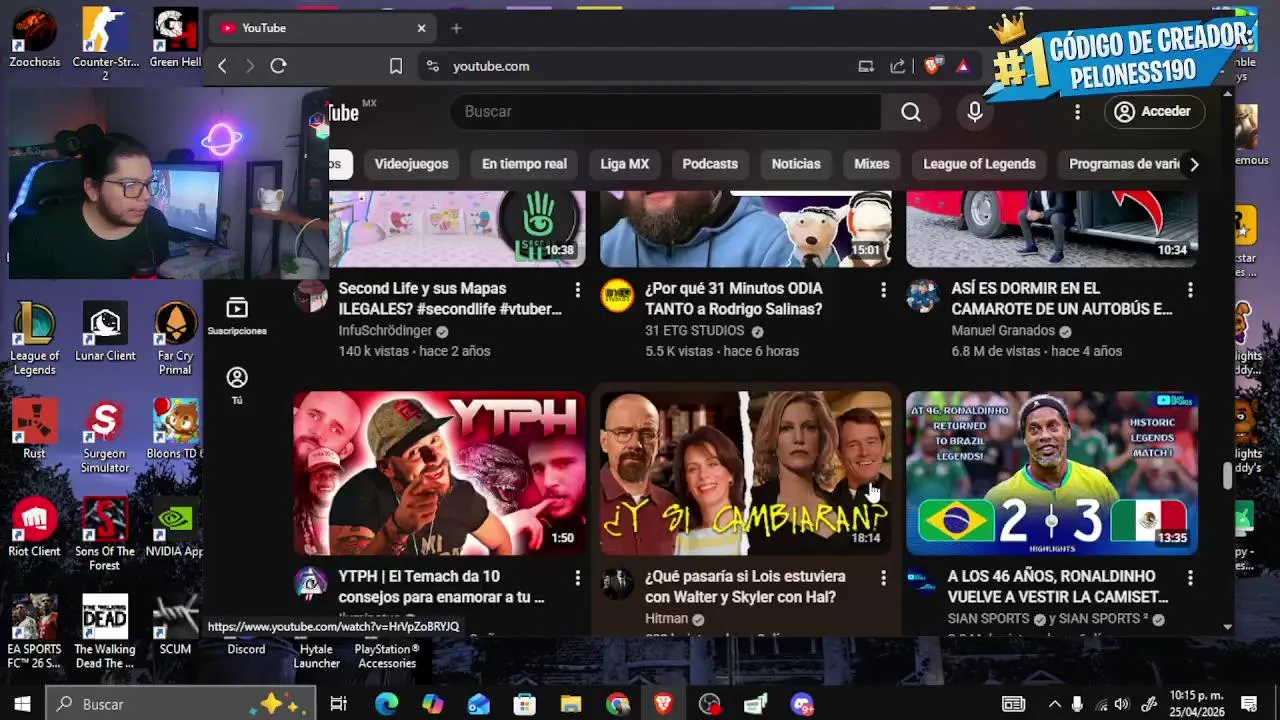
Task: Click title Second Life y sus Mapas ILEGALES
Action: pos(450,299)
